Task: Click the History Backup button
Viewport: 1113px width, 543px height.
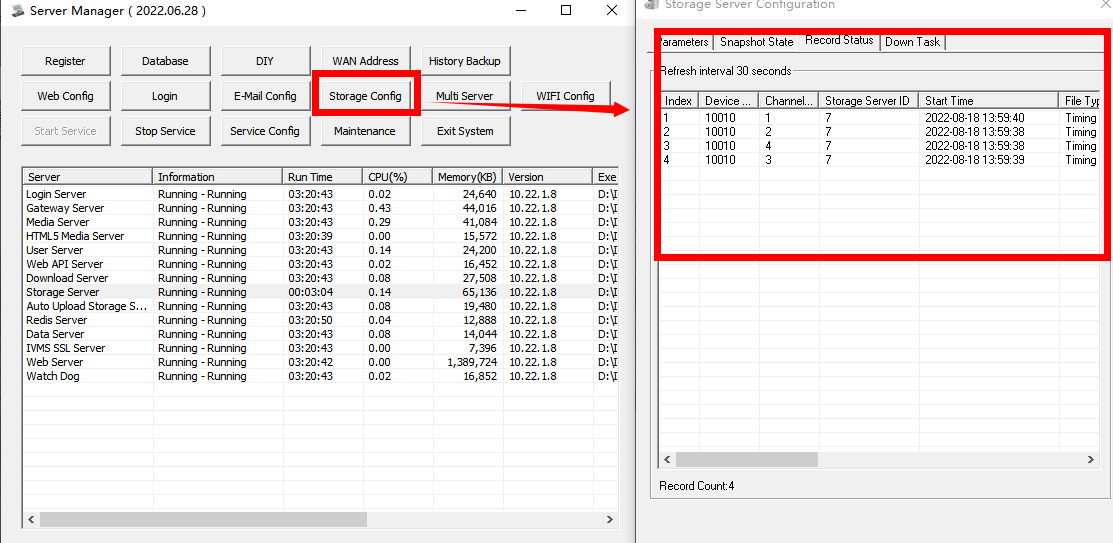Action: pos(464,61)
